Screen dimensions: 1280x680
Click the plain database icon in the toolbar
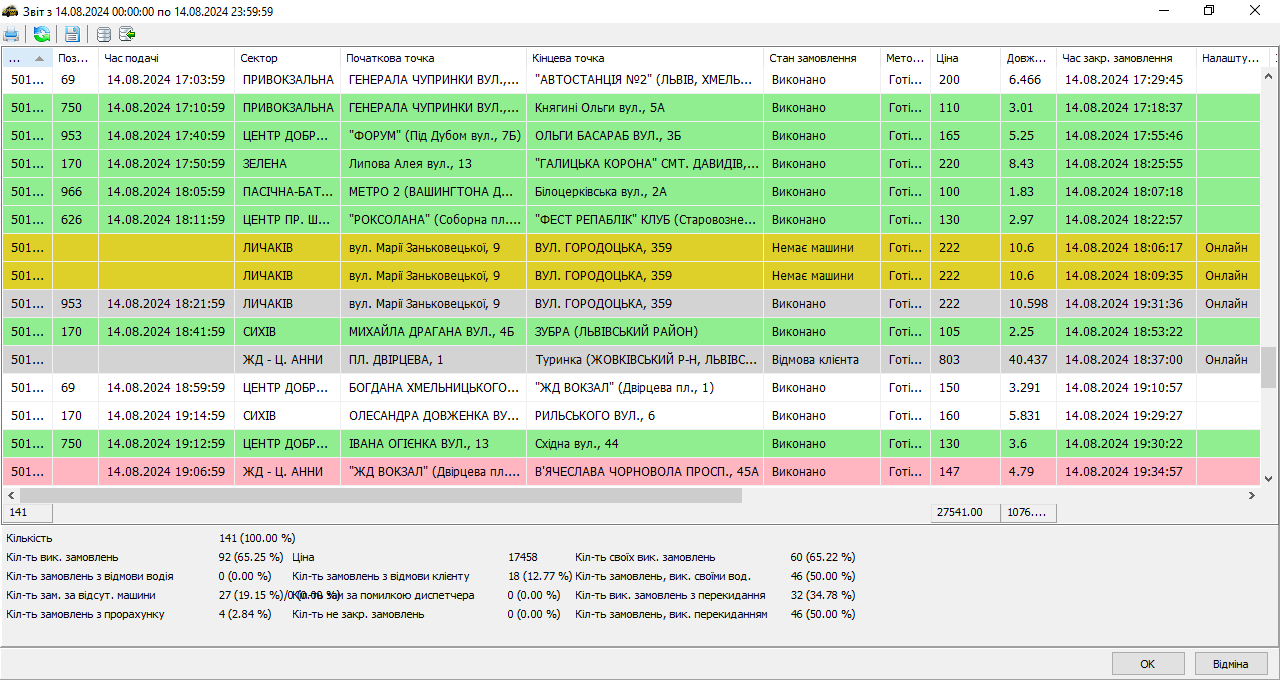tap(104, 35)
